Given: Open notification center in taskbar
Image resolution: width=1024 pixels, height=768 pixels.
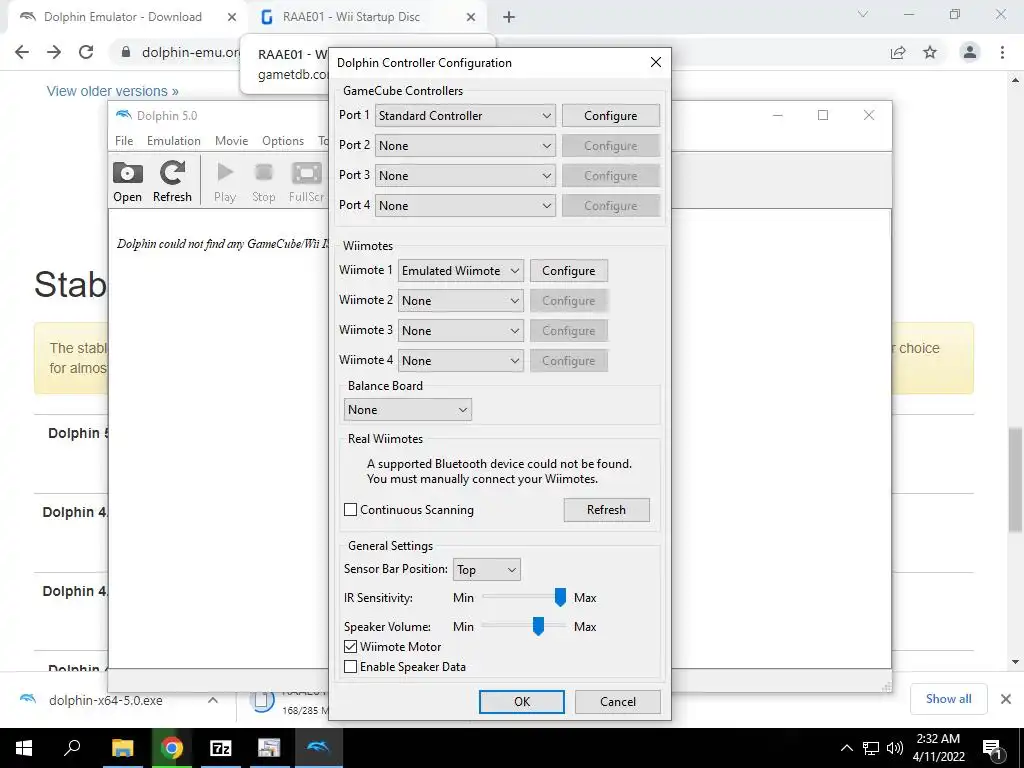Looking at the screenshot, I should point(992,749).
